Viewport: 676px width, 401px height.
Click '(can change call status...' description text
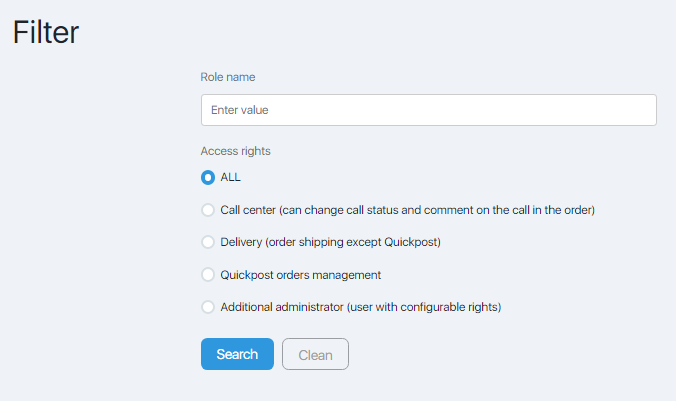point(437,210)
